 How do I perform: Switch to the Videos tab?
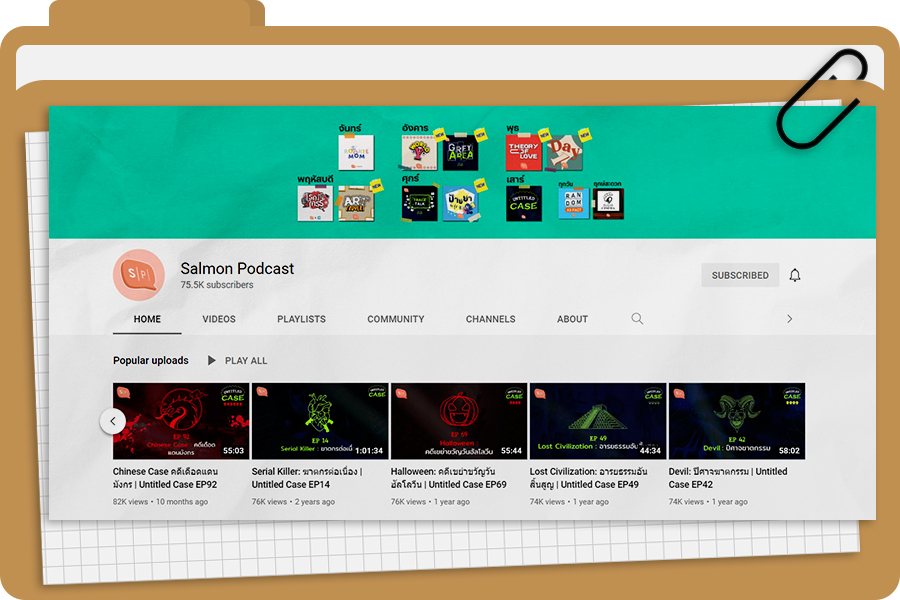219,319
